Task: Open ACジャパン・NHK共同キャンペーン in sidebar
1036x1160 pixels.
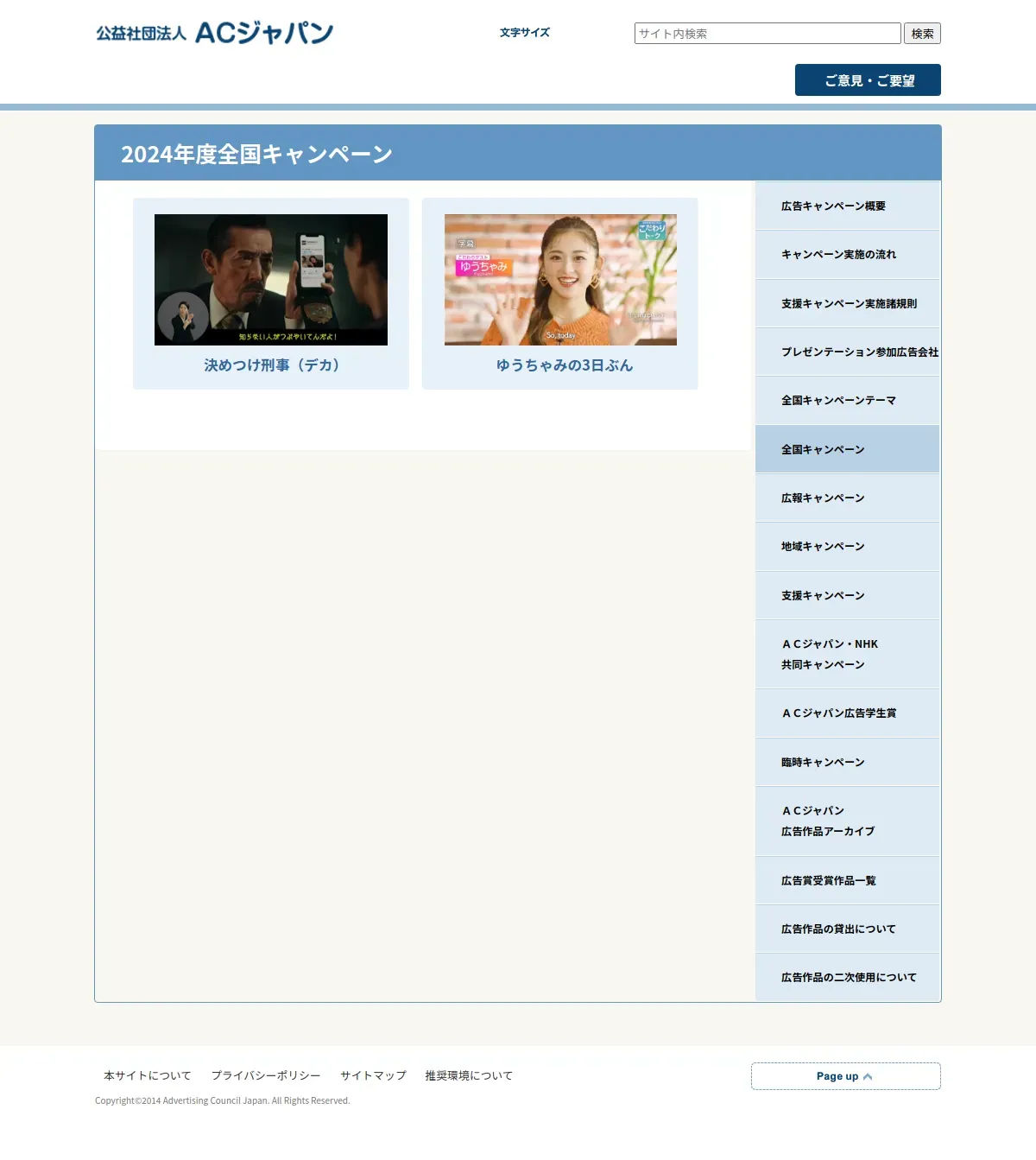Action: point(848,654)
